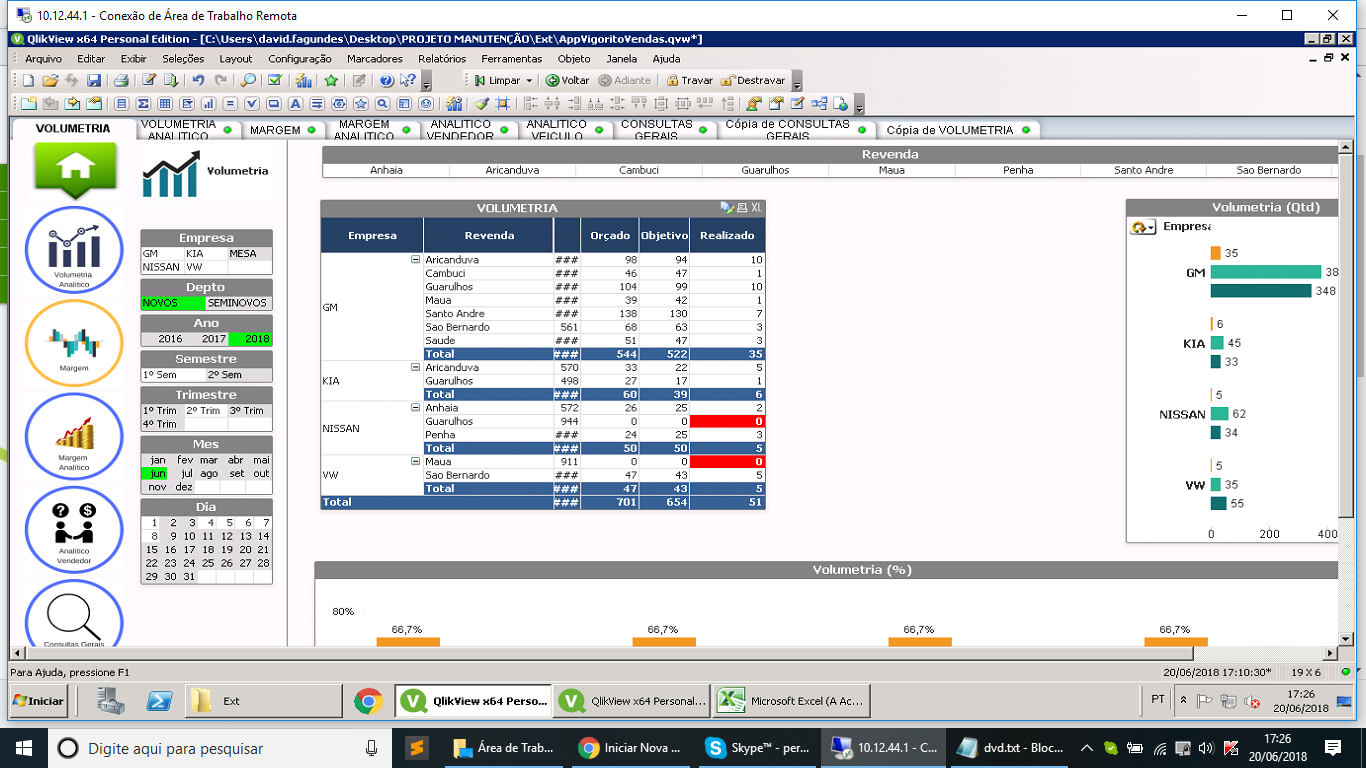Click the Voltar button
1366x768 pixels.
point(568,81)
